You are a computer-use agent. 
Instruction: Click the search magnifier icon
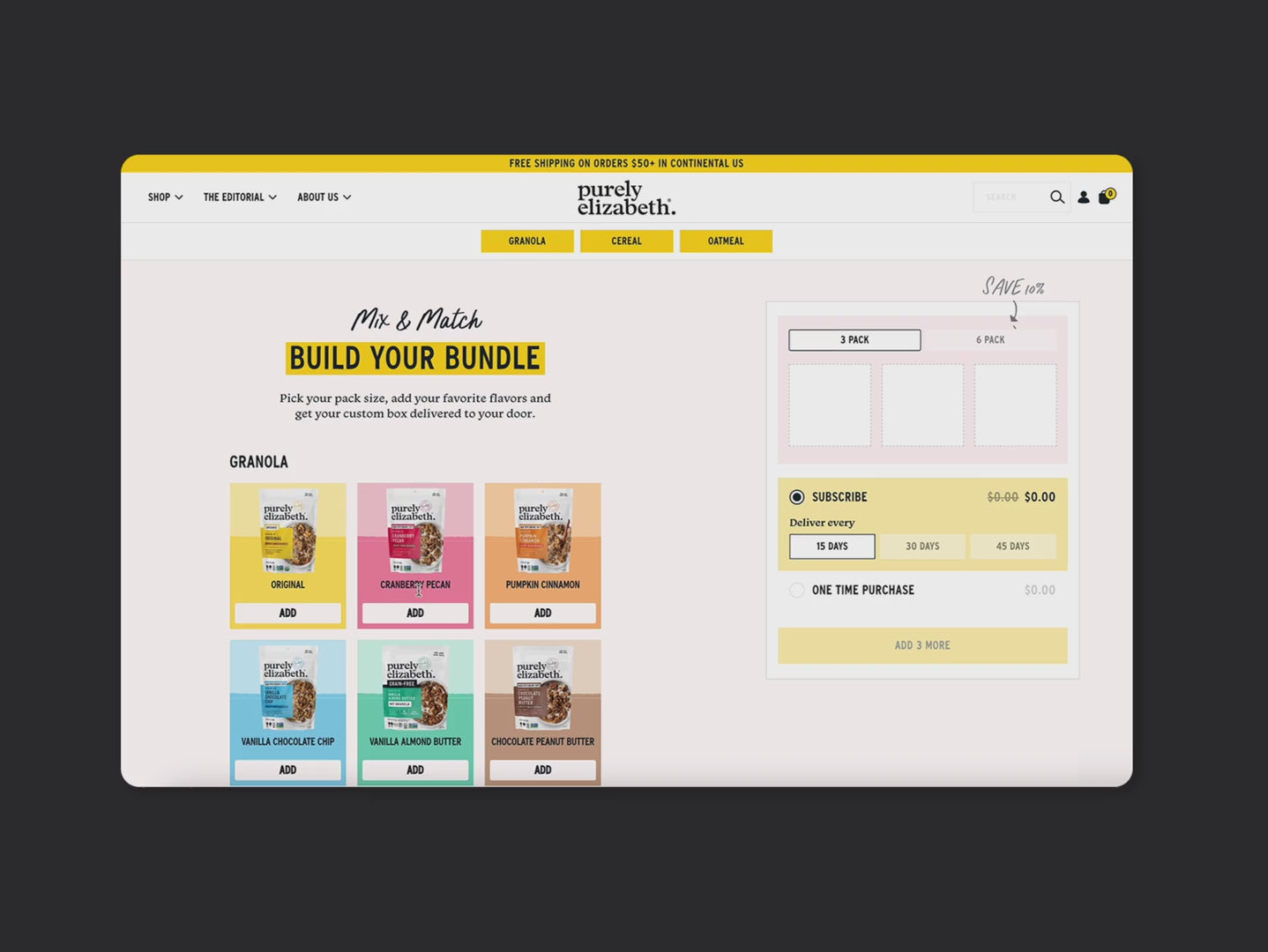1056,197
